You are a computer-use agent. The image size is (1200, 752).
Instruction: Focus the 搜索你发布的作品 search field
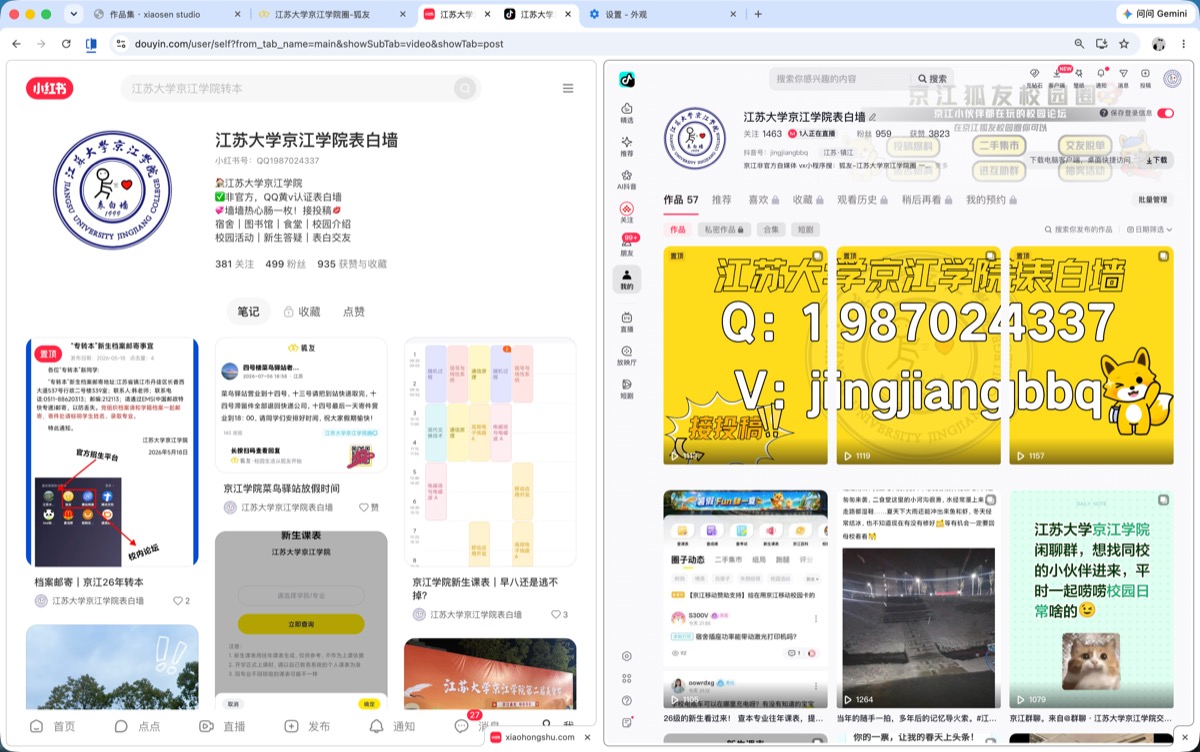coord(1078,230)
